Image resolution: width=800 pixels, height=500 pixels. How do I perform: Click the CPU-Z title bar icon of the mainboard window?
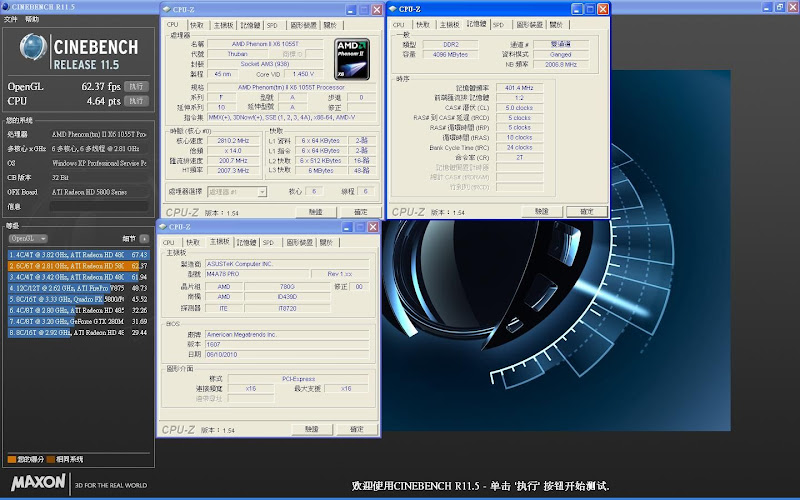[163, 227]
